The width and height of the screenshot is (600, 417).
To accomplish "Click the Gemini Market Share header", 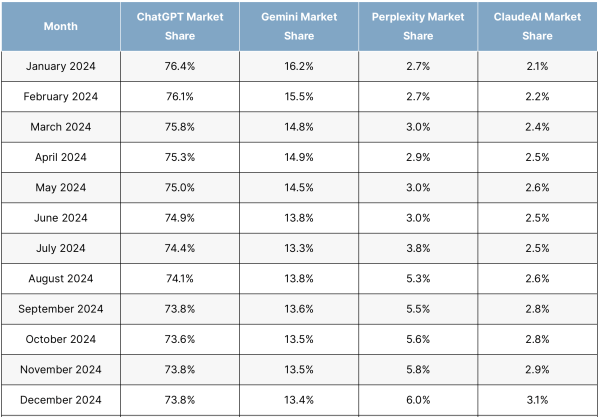I will coord(298,26).
